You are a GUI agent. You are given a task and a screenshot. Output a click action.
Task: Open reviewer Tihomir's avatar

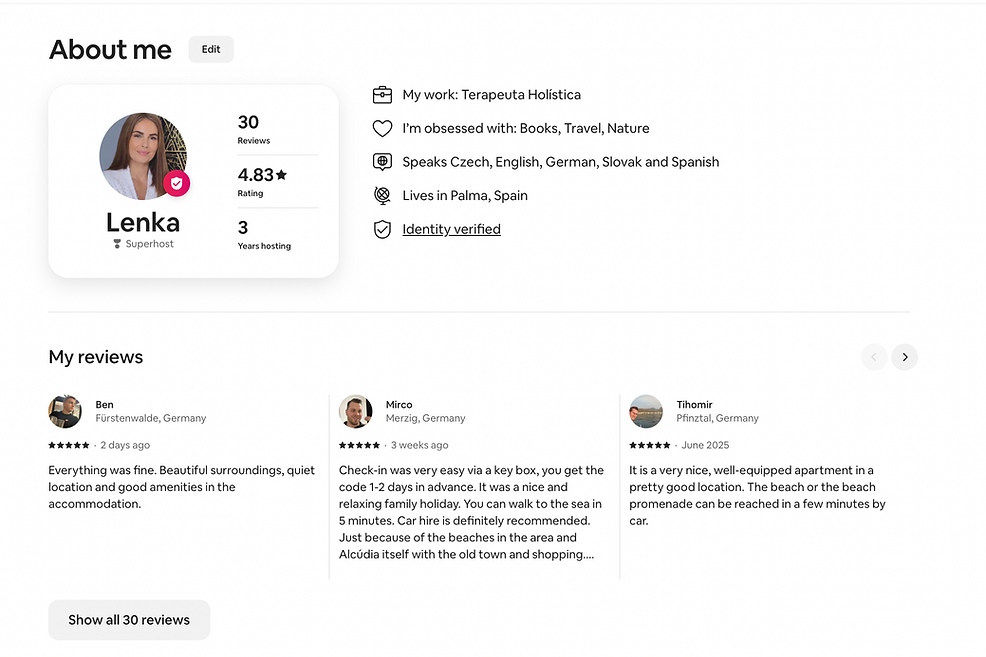[646, 411]
